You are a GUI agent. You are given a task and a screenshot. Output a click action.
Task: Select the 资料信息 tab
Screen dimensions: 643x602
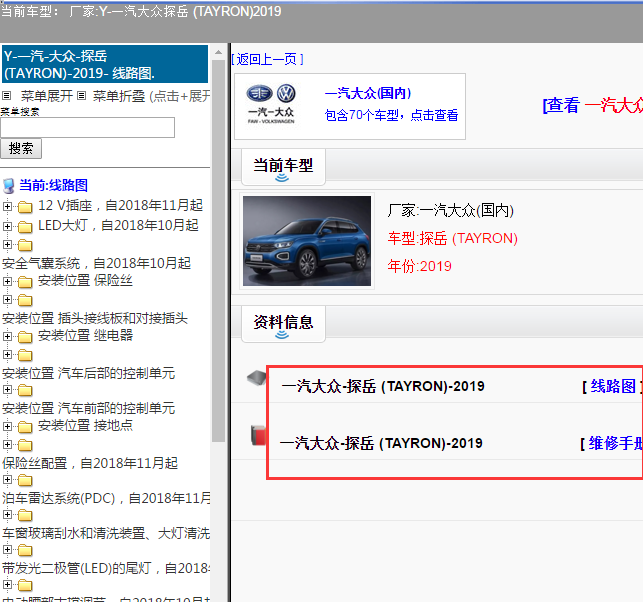tap(283, 324)
